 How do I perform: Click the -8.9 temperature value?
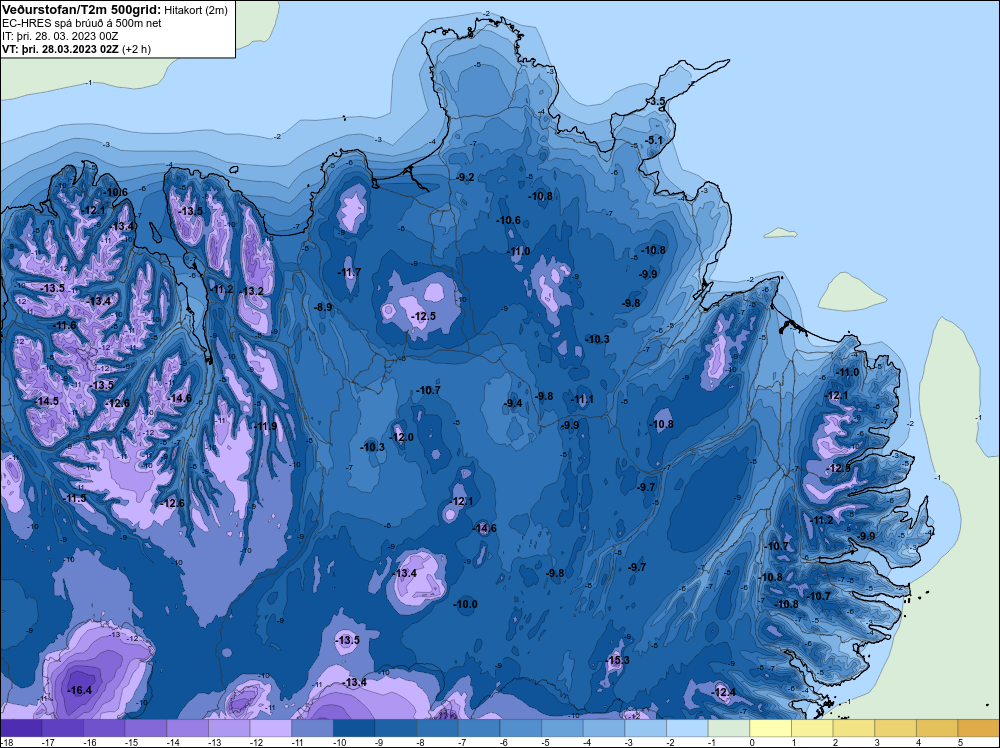click(x=323, y=307)
